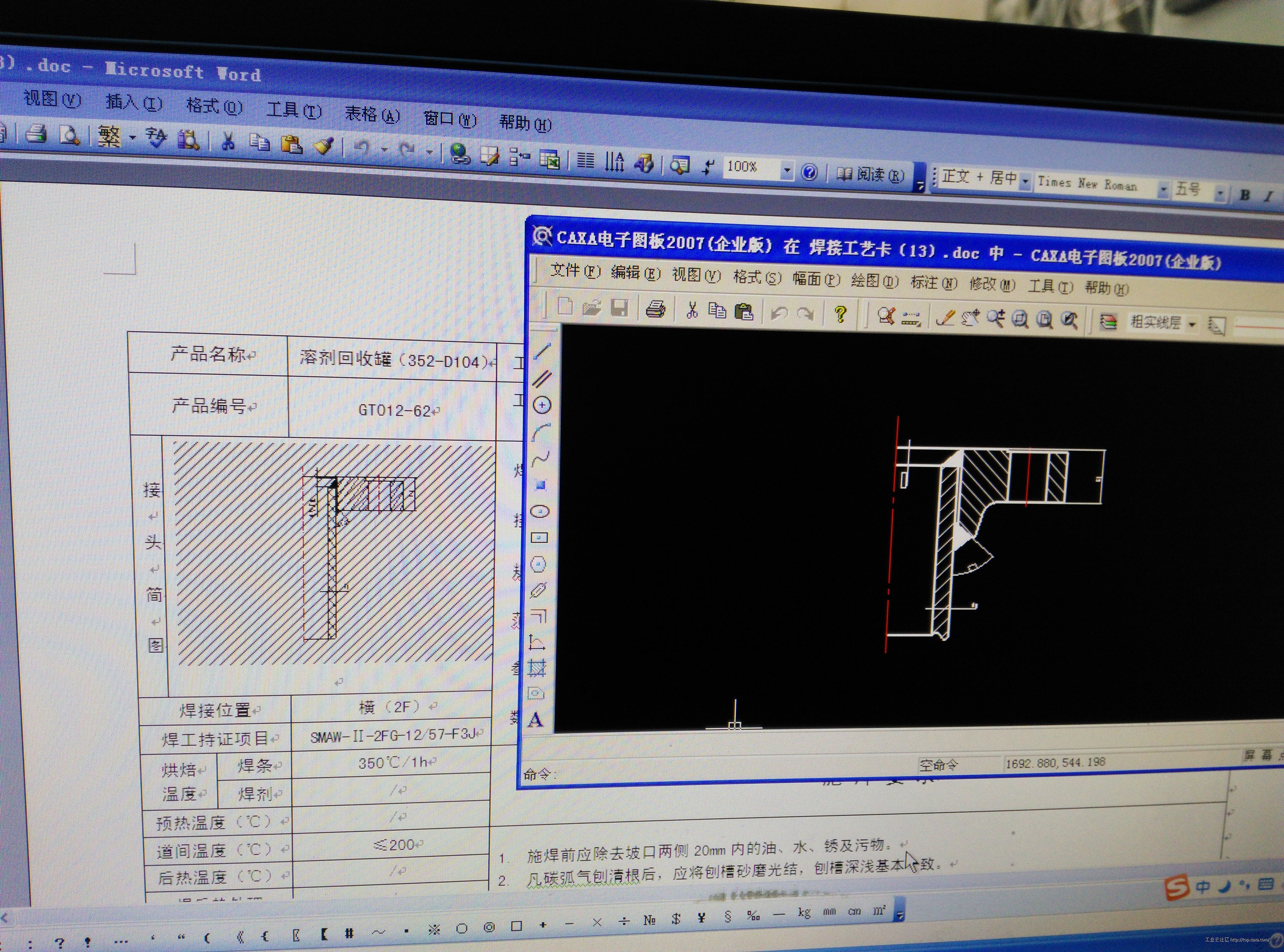Screen dimensions: 1284x952
Task: Select the text annotation A tool
Action: pyautogui.click(x=536, y=720)
